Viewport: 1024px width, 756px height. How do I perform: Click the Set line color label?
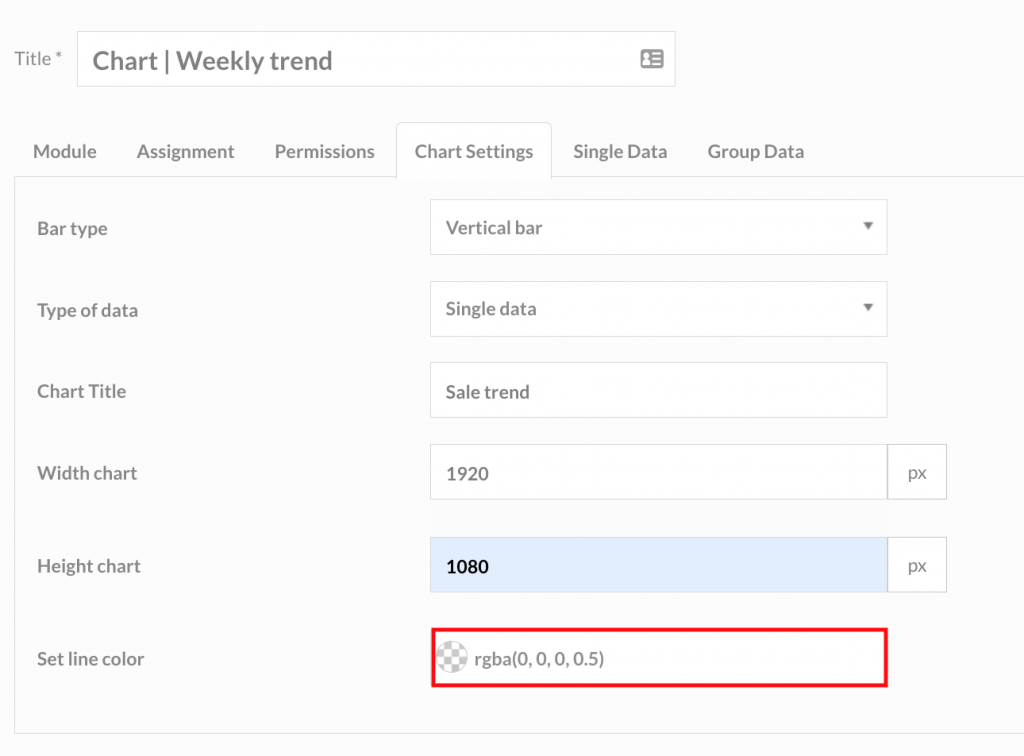tap(91, 659)
